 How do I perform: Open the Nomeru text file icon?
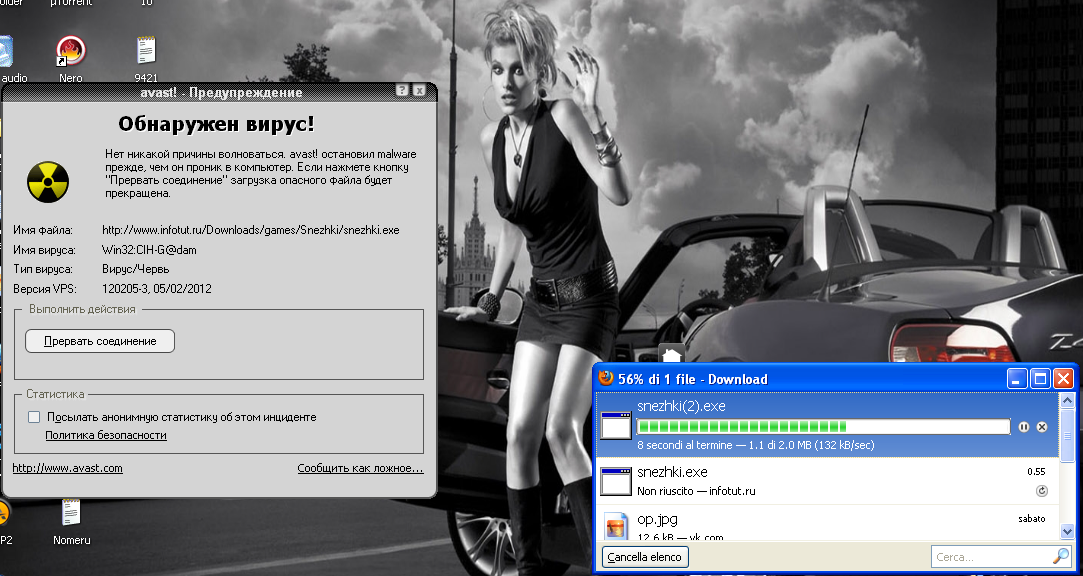tap(71, 514)
